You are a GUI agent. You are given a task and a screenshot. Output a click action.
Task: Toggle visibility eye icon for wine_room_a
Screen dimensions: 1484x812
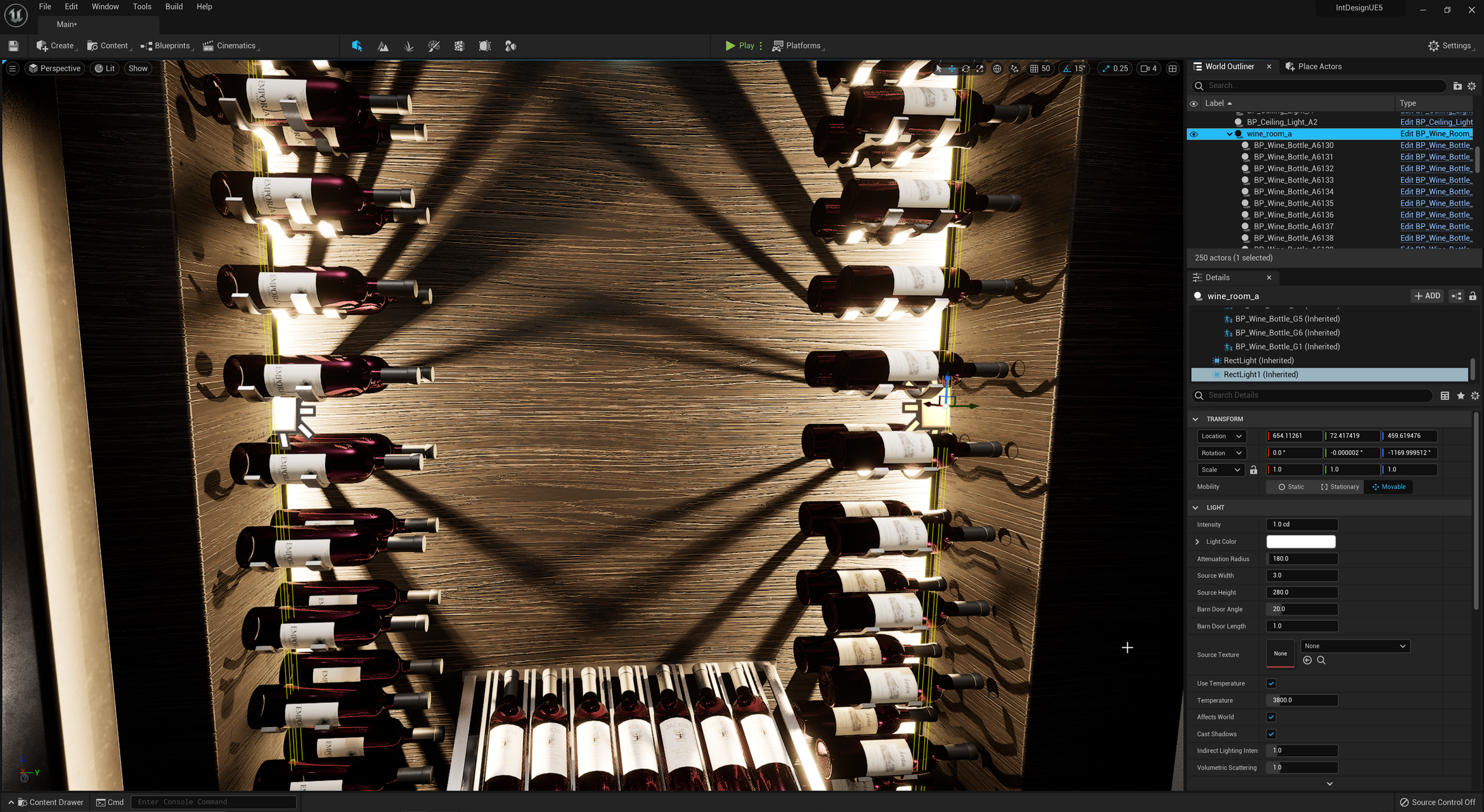1193,134
